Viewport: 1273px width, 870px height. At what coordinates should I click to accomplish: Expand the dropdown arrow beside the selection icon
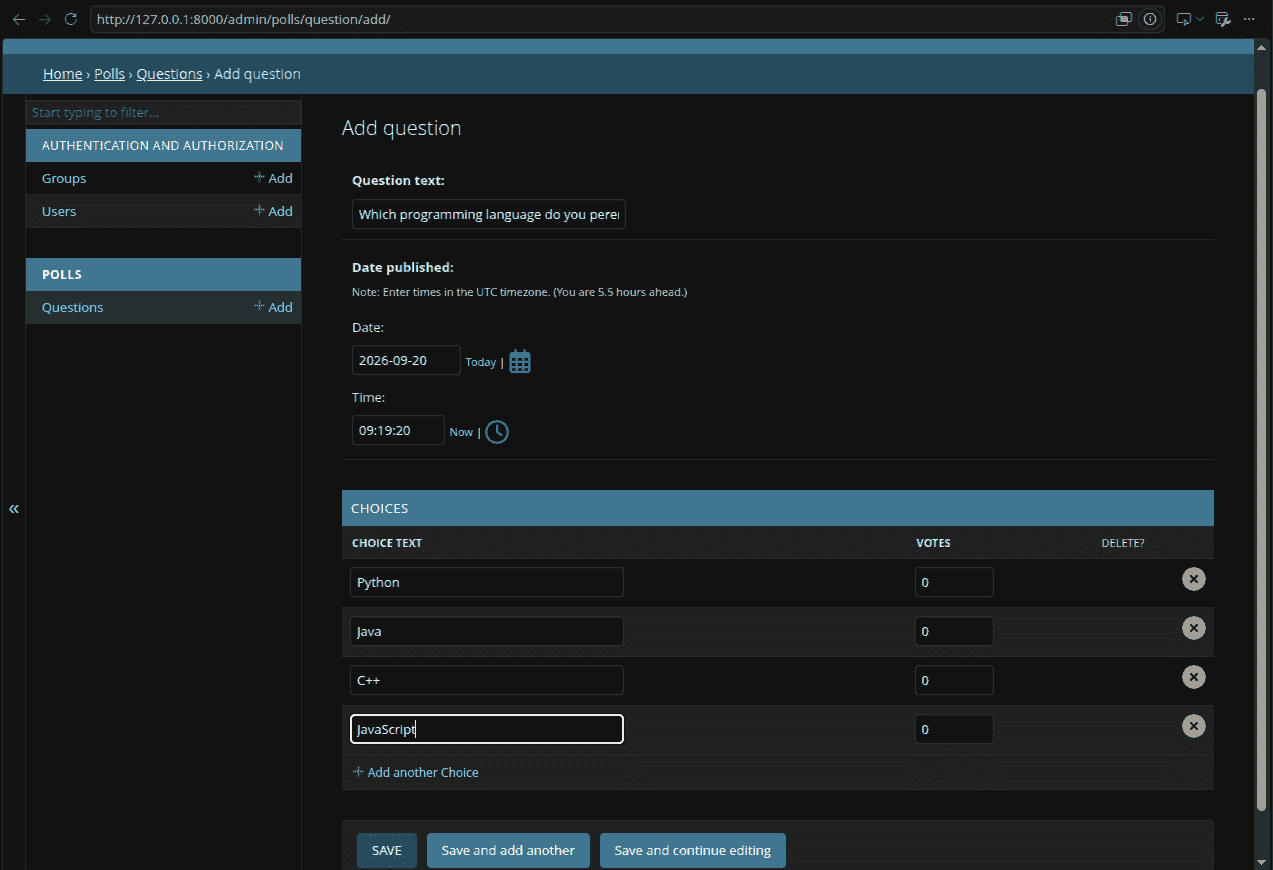(1200, 19)
